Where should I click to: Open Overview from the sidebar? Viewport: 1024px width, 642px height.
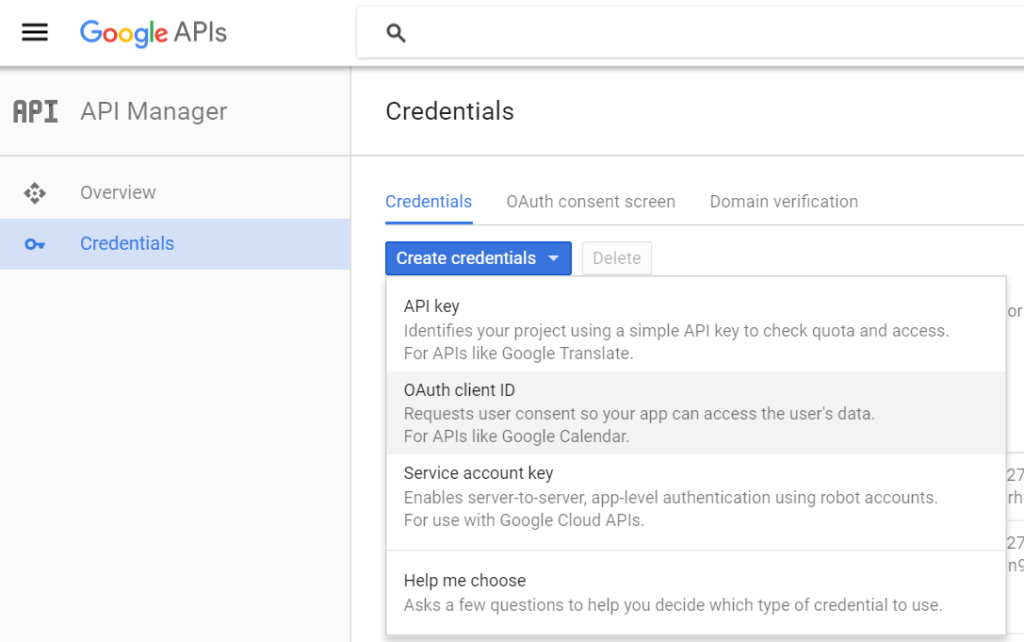click(x=117, y=191)
